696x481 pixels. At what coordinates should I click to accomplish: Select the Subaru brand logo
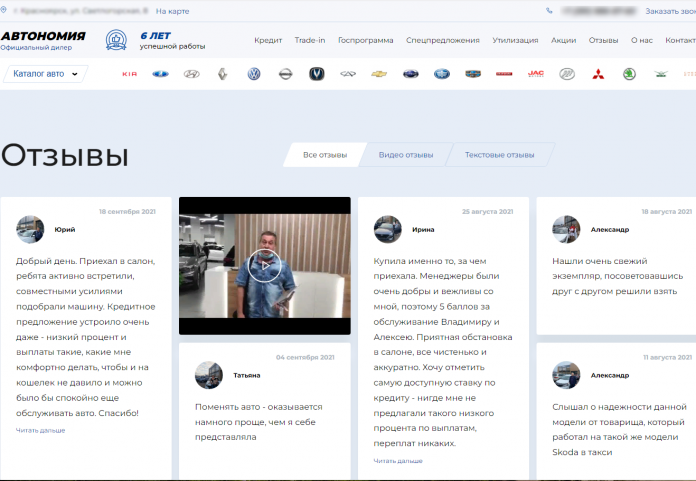click(411, 74)
